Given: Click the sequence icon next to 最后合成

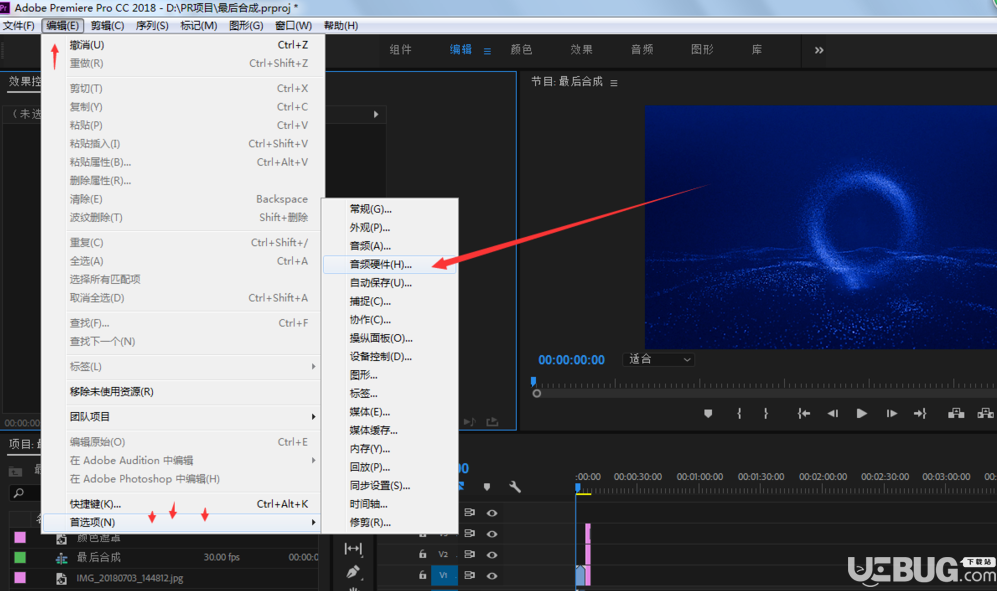Looking at the screenshot, I should click(62, 558).
